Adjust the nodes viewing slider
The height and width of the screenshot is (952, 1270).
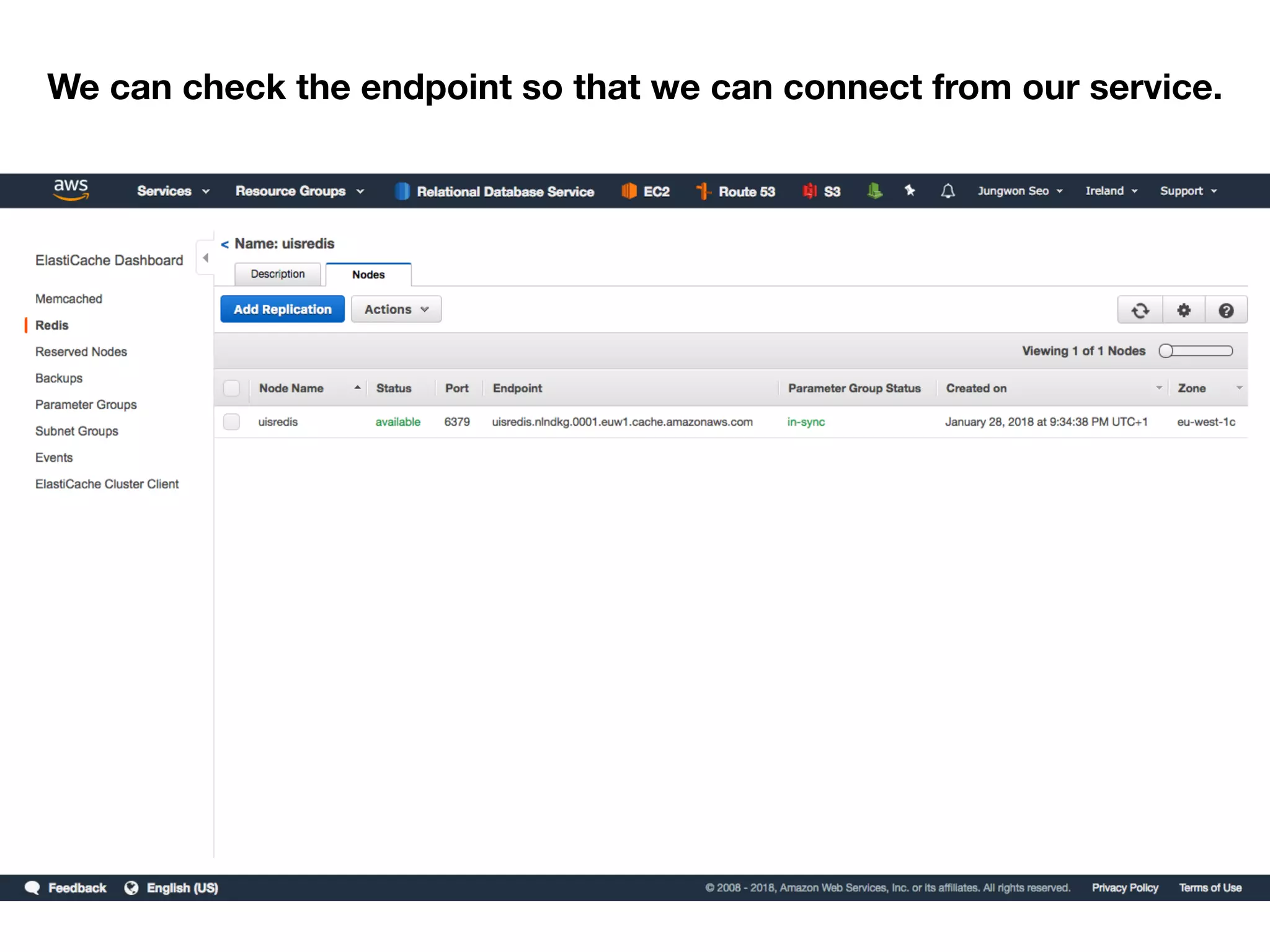pos(1196,351)
